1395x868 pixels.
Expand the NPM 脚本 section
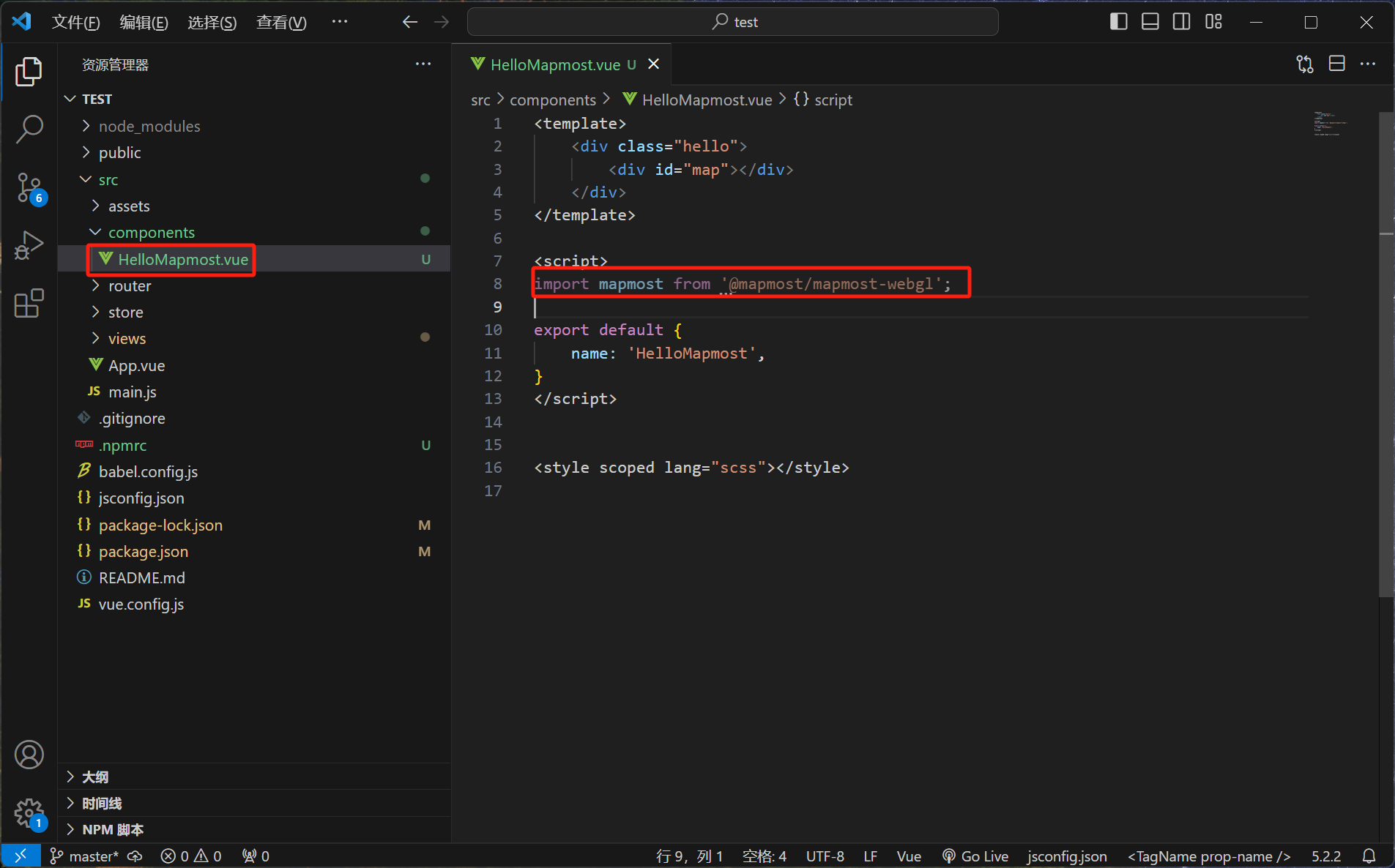pos(254,829)
